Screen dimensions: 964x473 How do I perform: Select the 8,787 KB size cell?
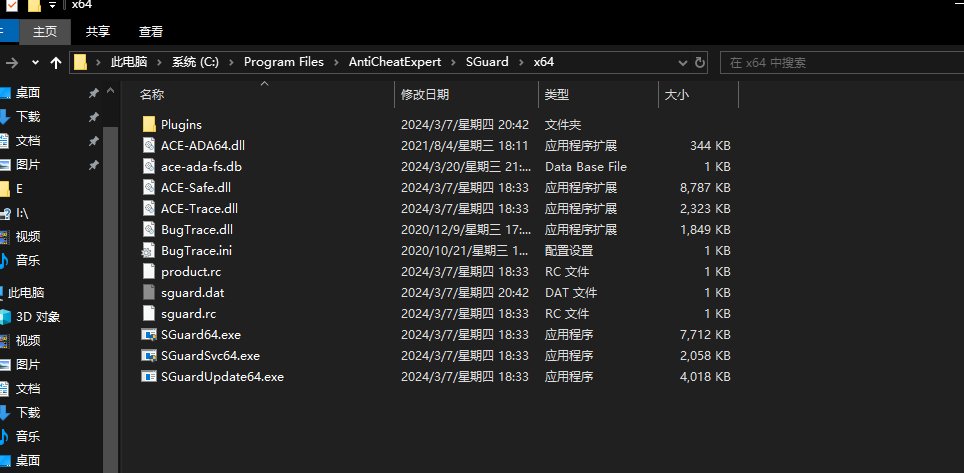pyautogui.click(x=705, y=187)
